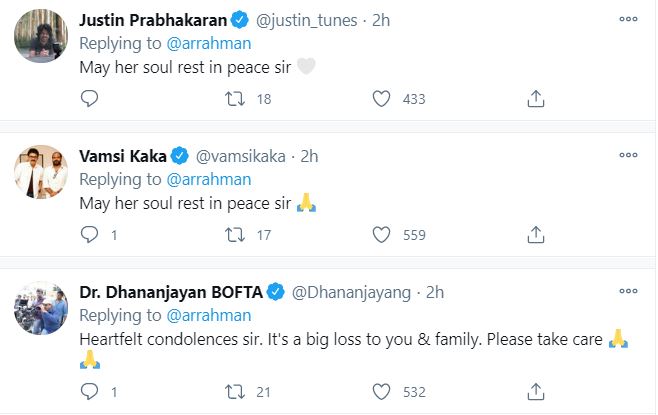Screen dimensions: 658x415
Task: Click @arrahman link in Vamsi Kaka's tweet
Action: tap(208, 179)
